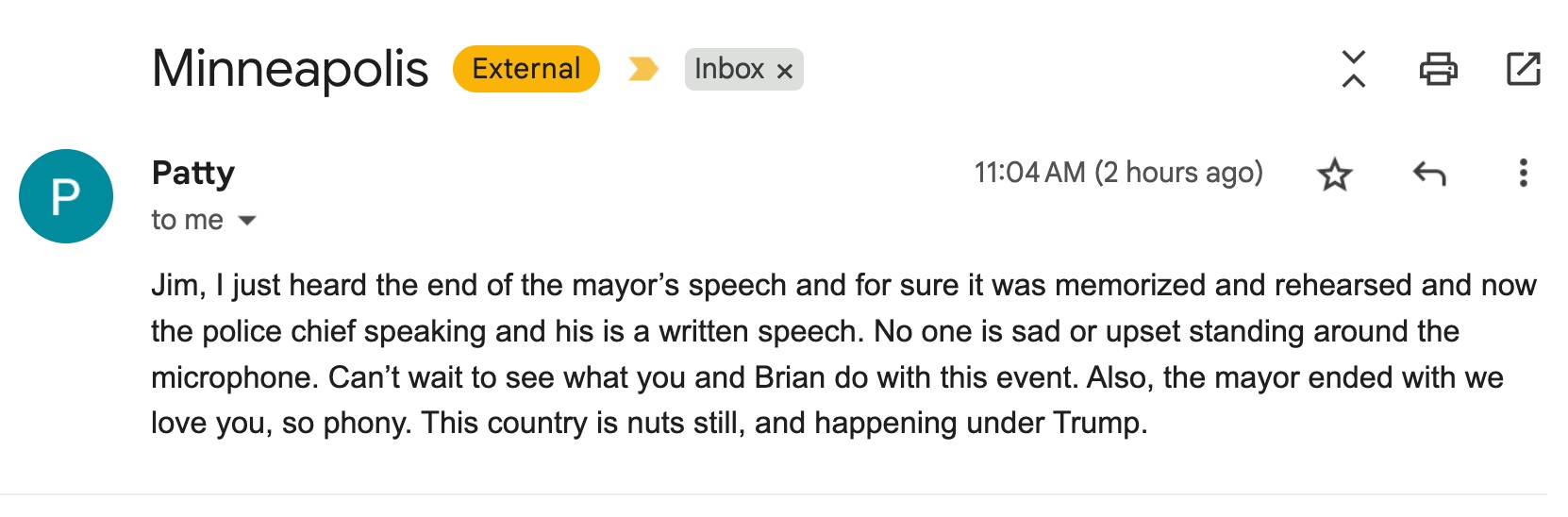Open the email in a new window
The image size is (1568, 517).
click(1523, 70)
